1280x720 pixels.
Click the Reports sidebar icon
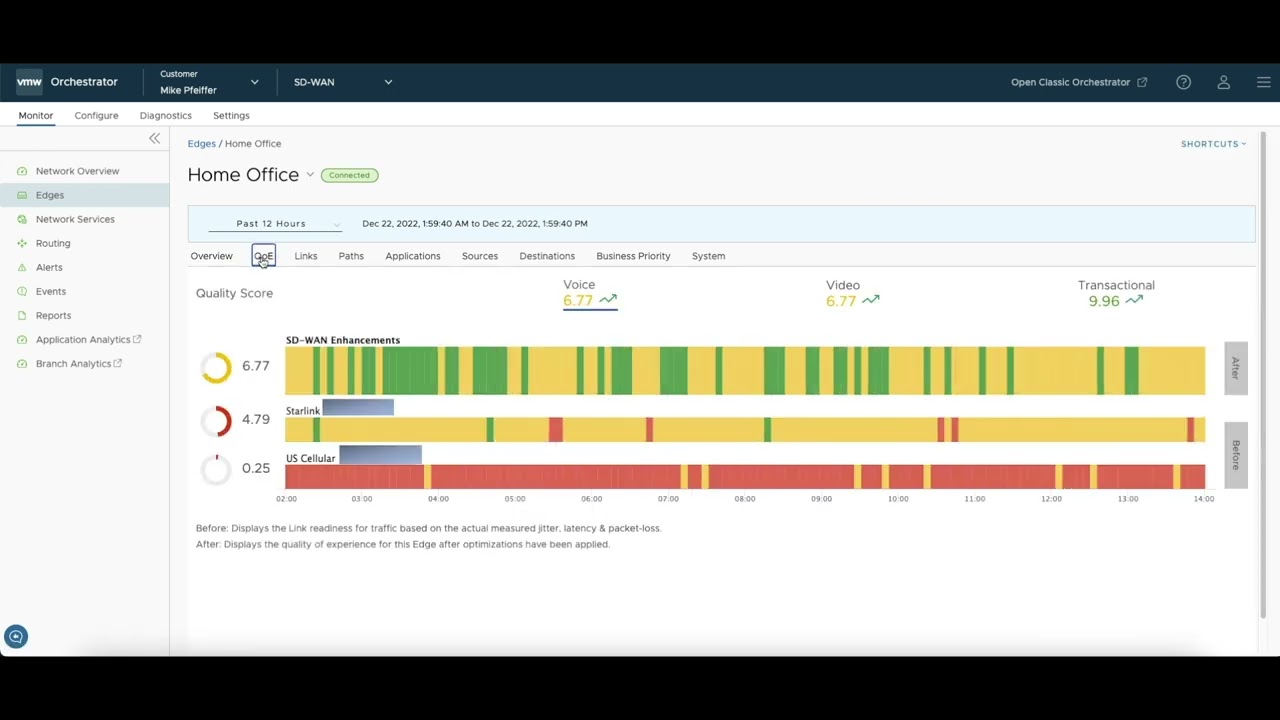point(22,315)
